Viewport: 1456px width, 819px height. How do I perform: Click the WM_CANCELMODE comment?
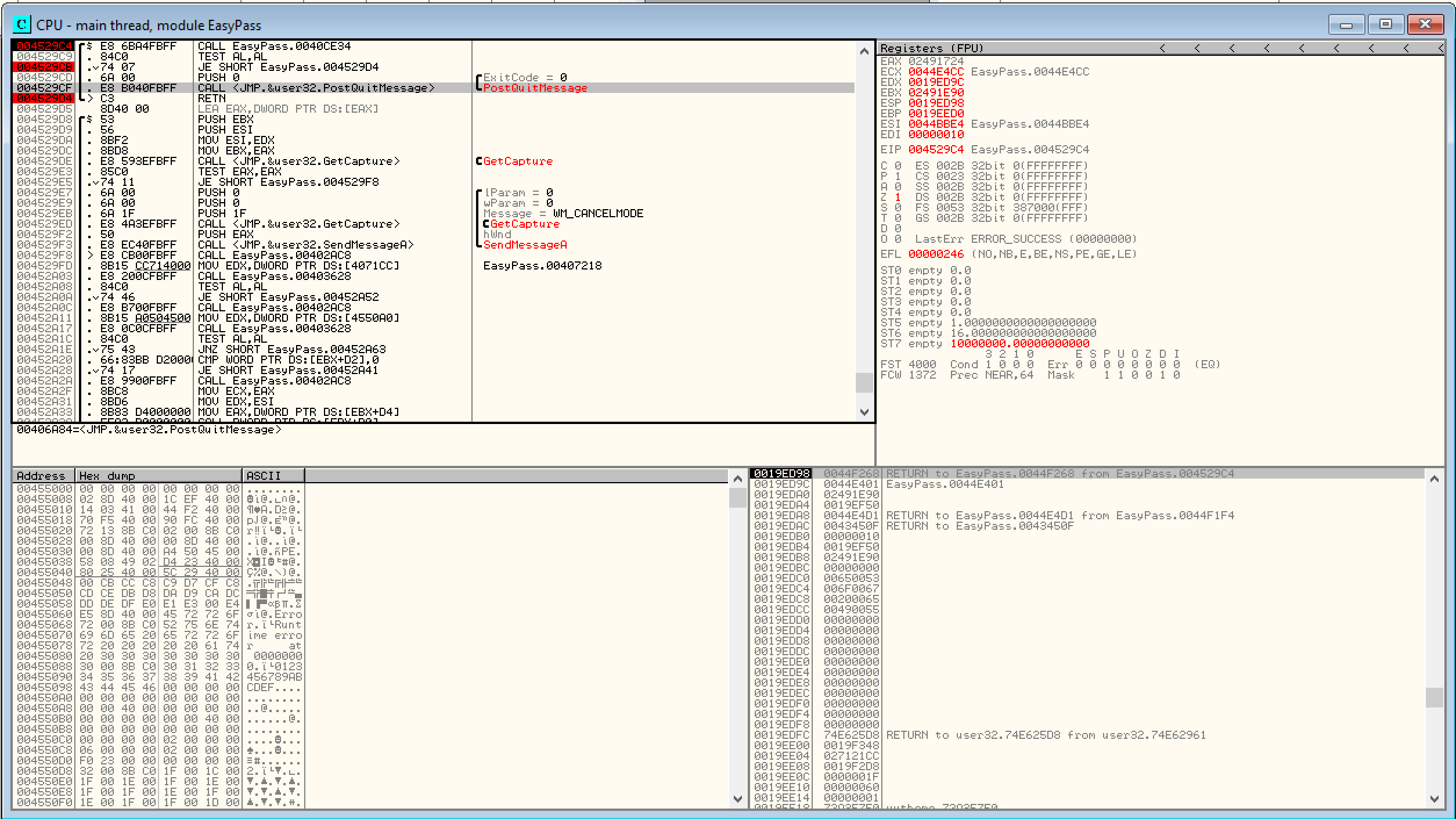tap(598, 213)
